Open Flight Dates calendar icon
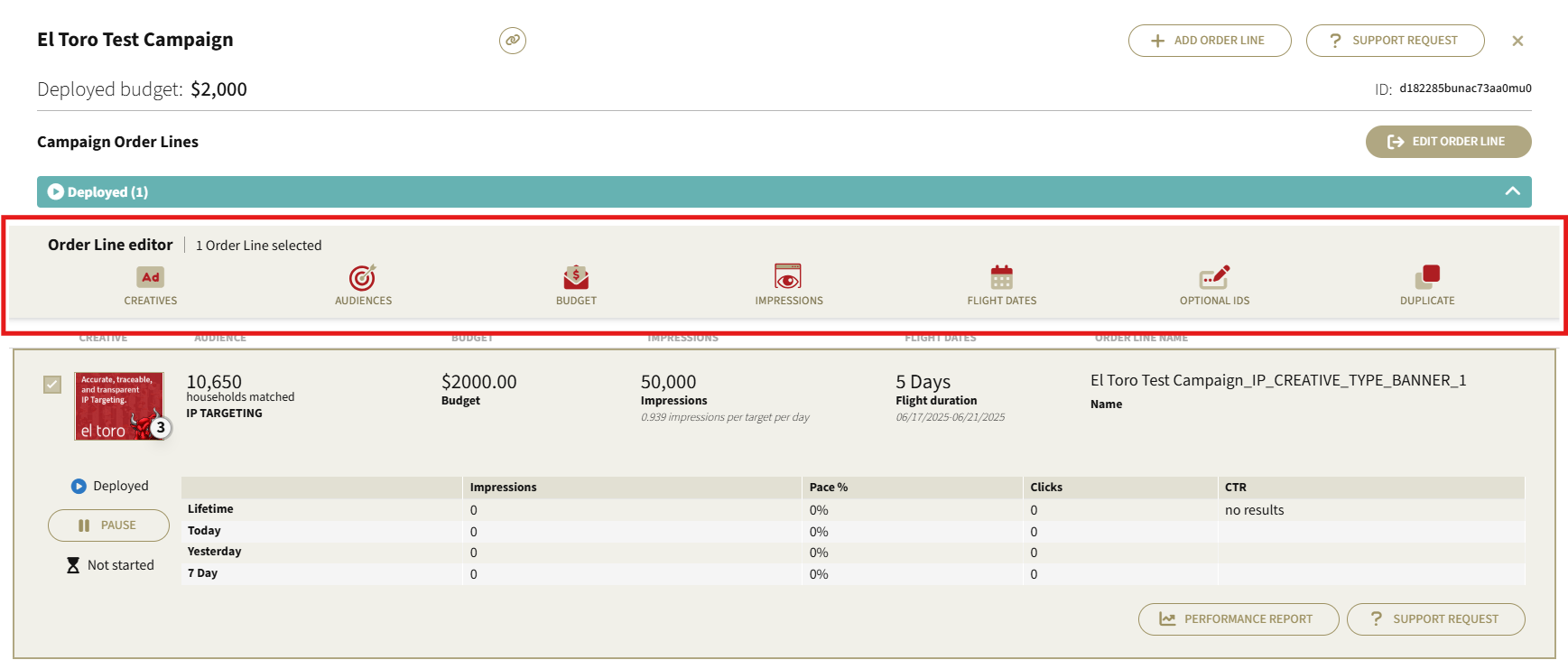 tap(1002, 277)
